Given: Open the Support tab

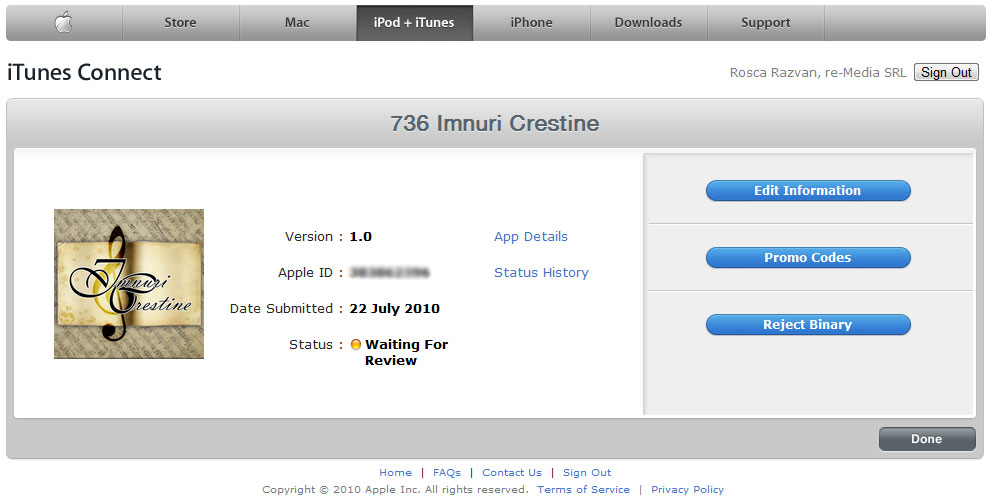Looking at the screenshot, I should (765, 23).
